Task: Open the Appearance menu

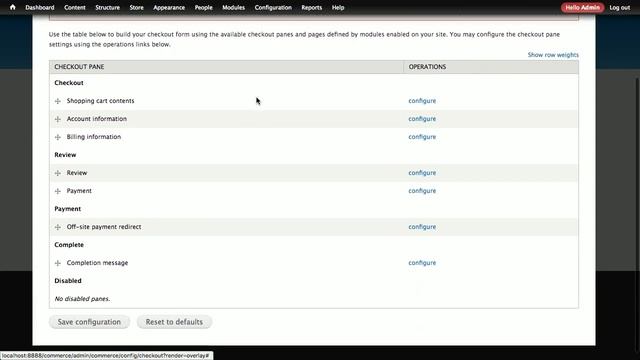Action: click(x=169, y=7)
